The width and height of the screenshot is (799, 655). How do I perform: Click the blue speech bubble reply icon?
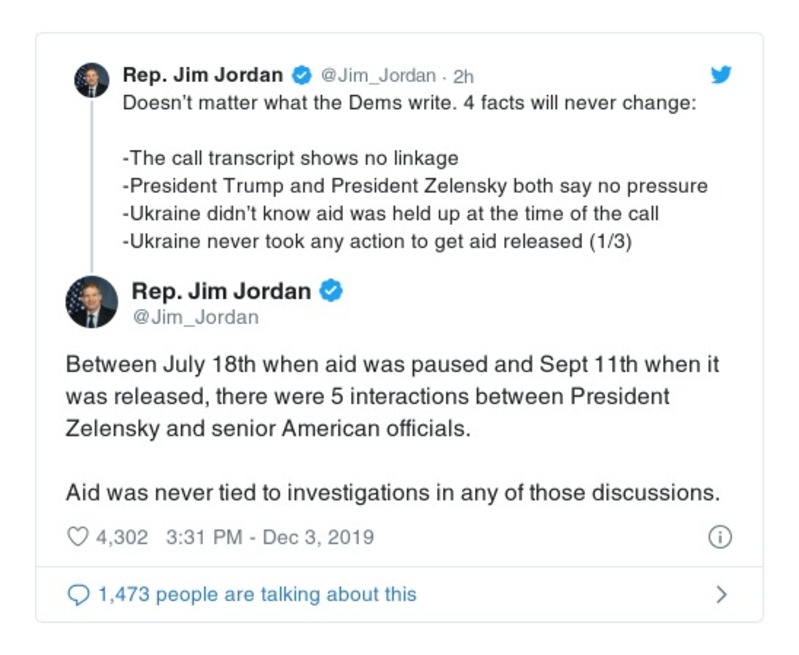pyautogui.click(x=78, y=594)
